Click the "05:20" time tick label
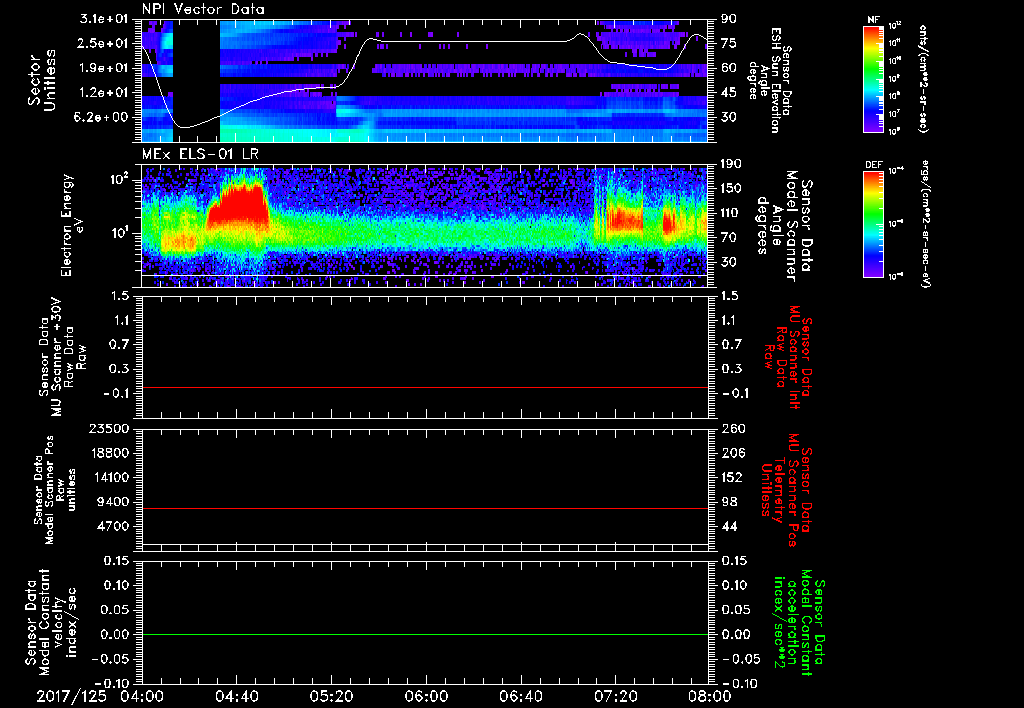The width and height of the screenshot is (1024, 708). click(x=331, y=696)
